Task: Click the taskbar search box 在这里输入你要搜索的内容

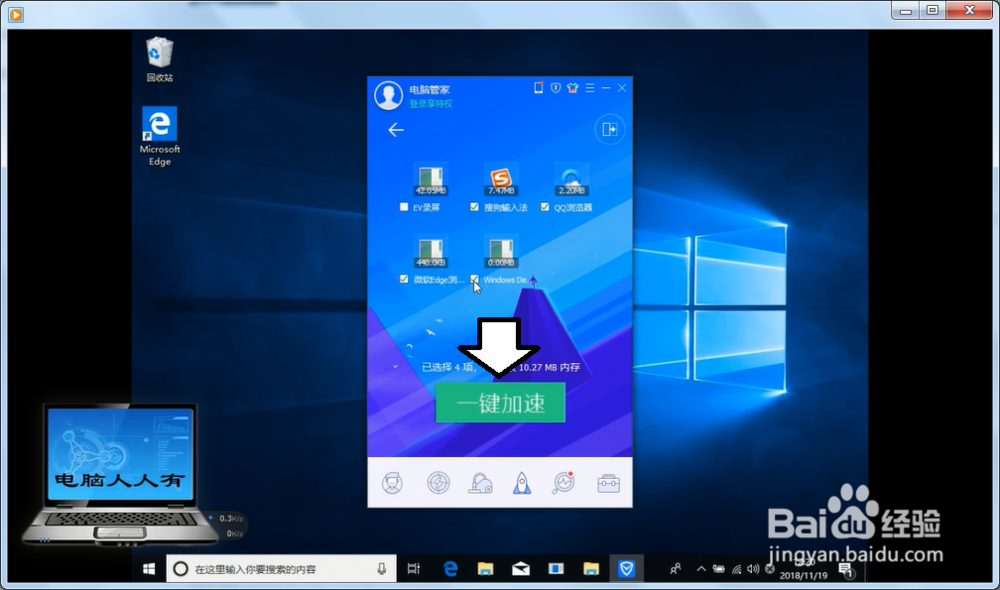Action: click(x=281, y=569)
